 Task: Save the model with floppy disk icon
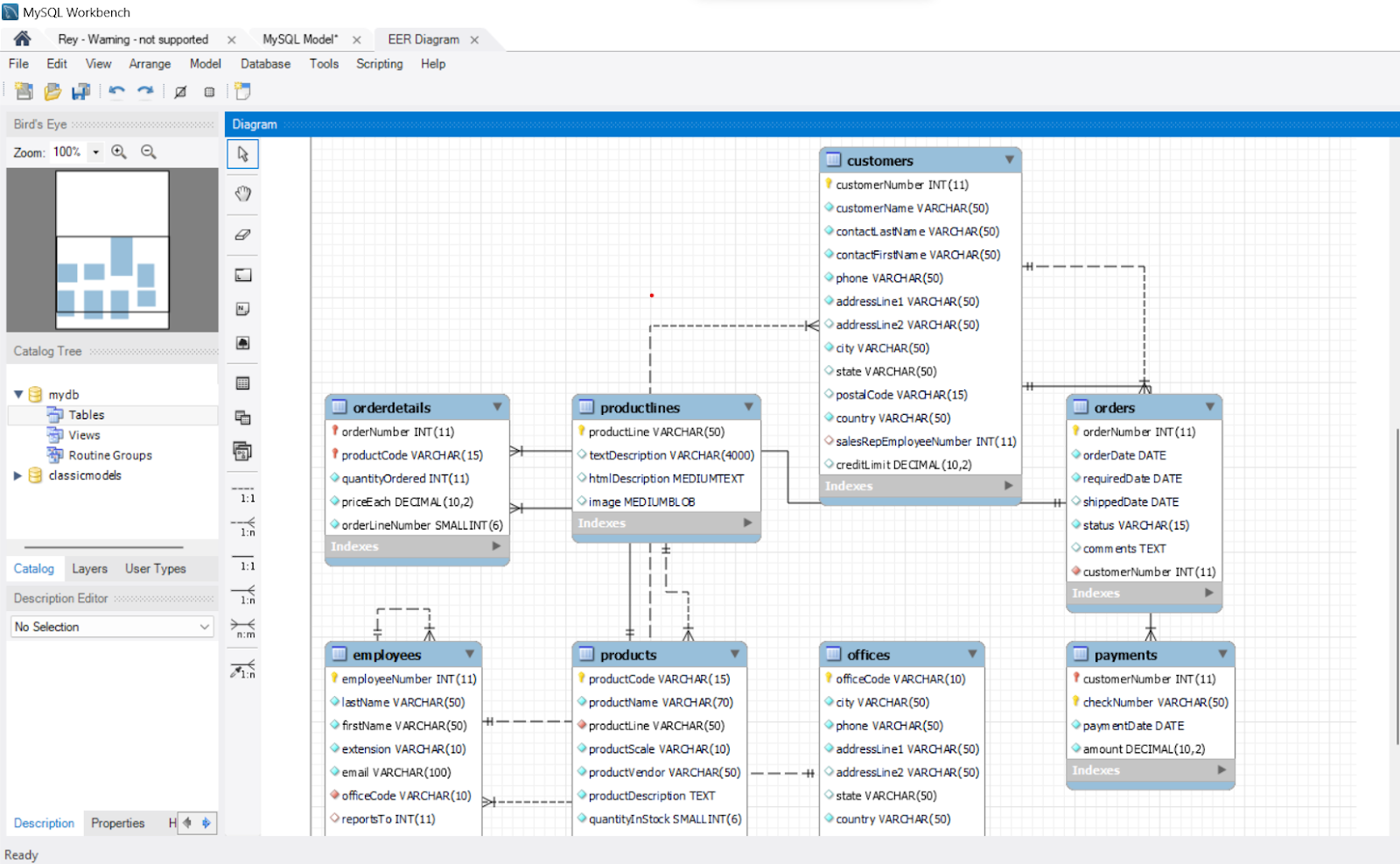point(81,91)
